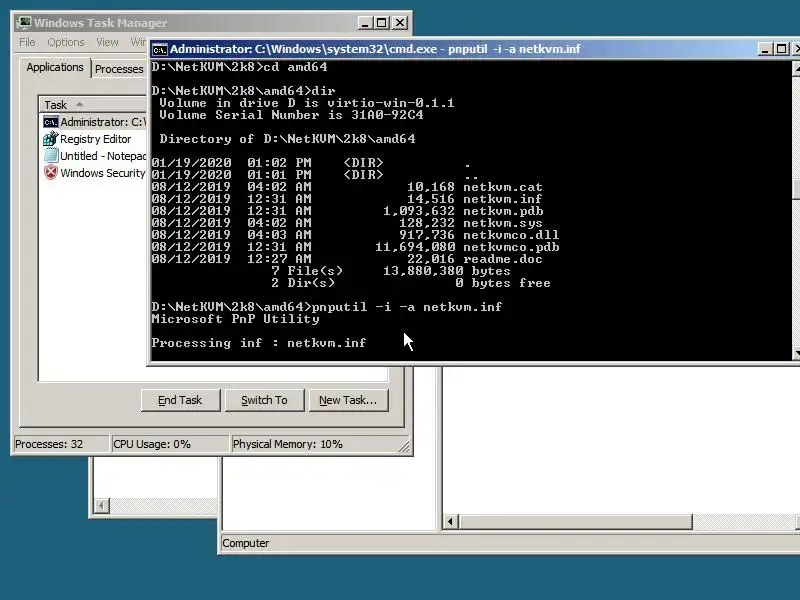The image size is (800, 600).
Task: Select the Registry Editor task icon
Action: (x=51, y=139)
